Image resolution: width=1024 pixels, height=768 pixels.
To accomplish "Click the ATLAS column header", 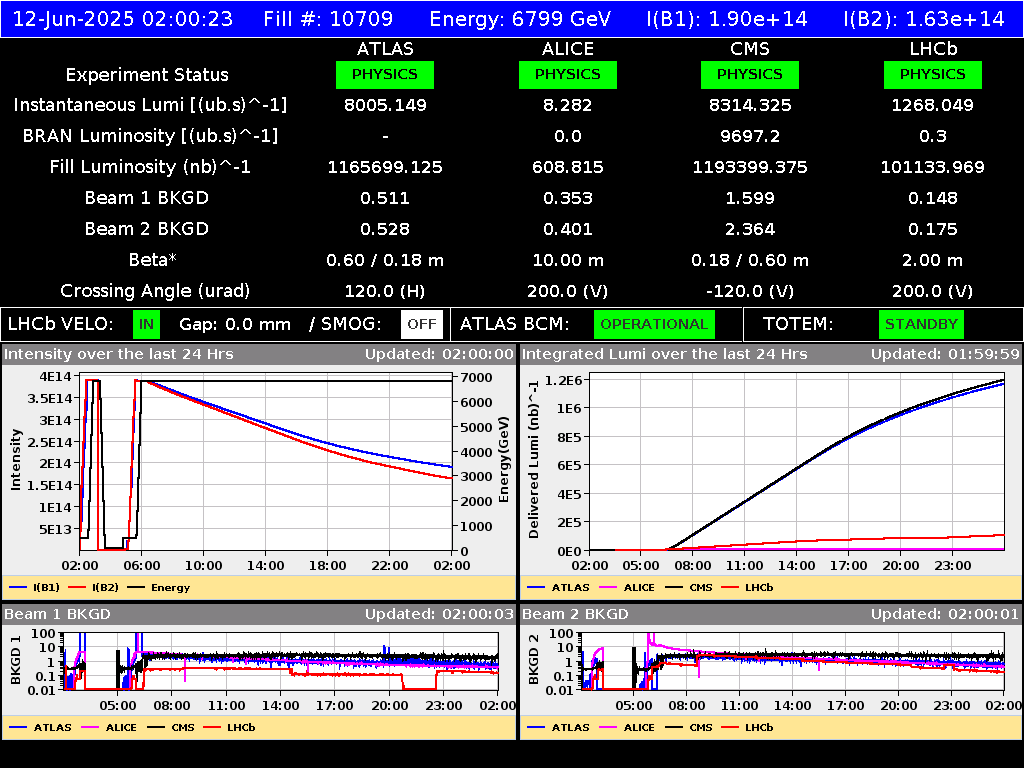I will (x=385, y=49).
